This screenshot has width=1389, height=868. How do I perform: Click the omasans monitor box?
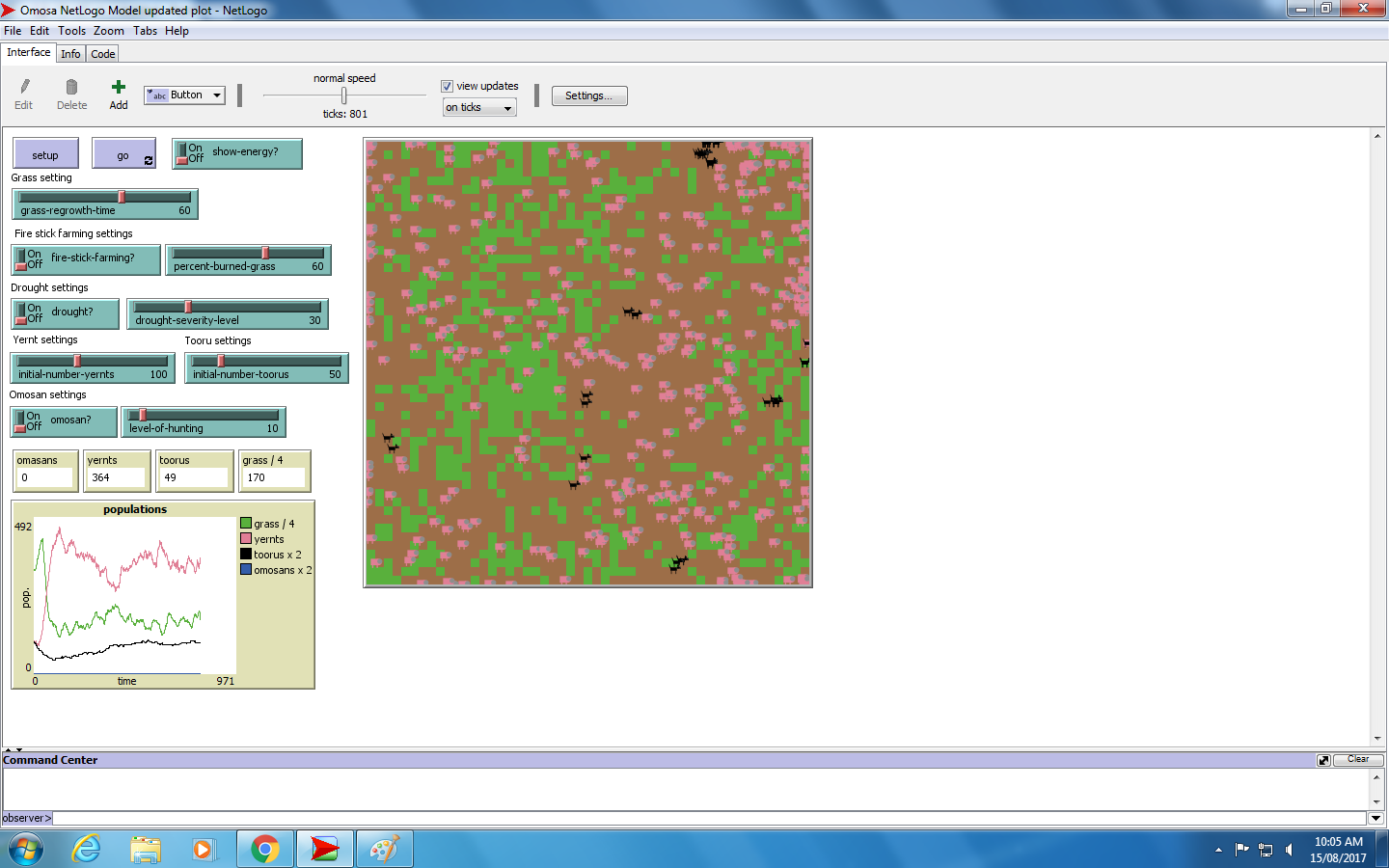click(x=45, y=471)
